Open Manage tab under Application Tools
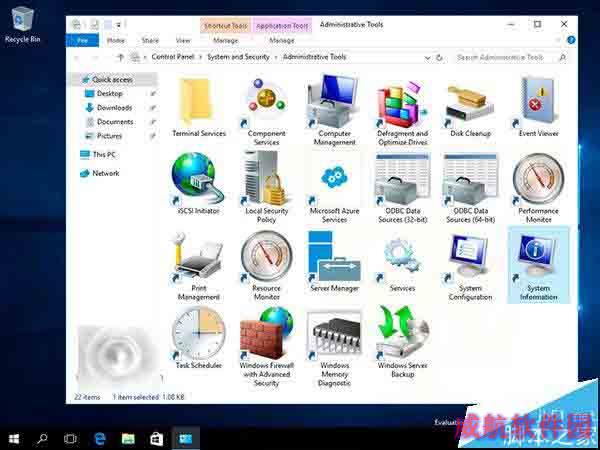 pyautogui.click(x=282, y=41)
